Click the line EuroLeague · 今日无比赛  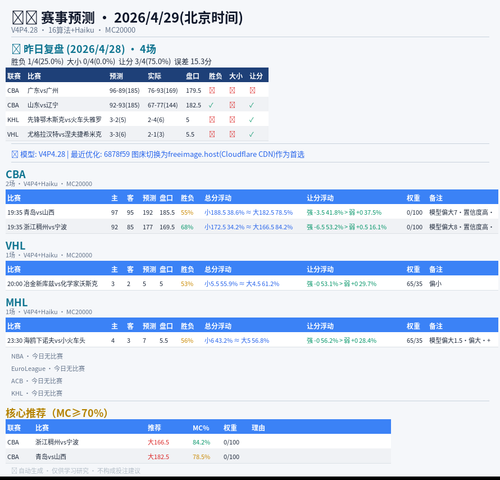[48, 369]
